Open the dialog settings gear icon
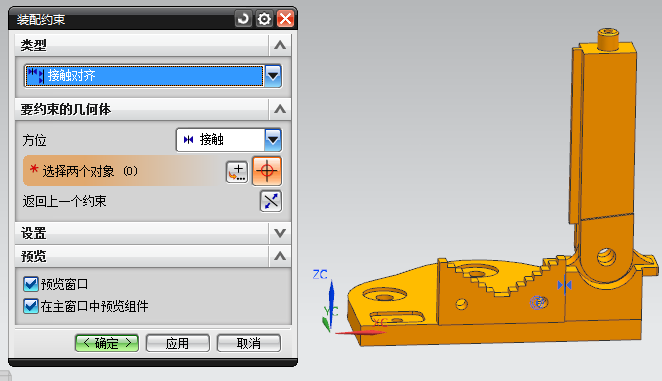 pos(264,19)
